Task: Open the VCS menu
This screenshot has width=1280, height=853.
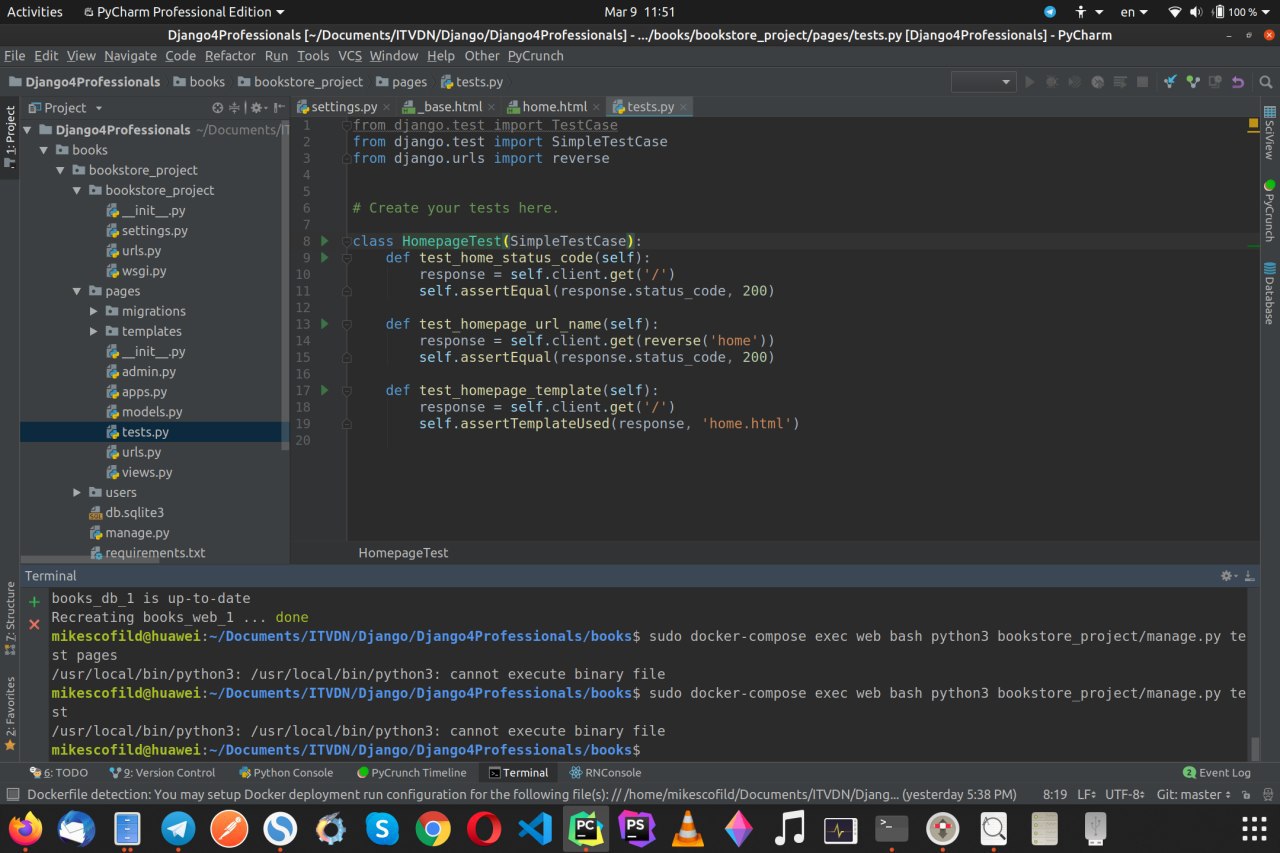Action: tap(349, 56)
